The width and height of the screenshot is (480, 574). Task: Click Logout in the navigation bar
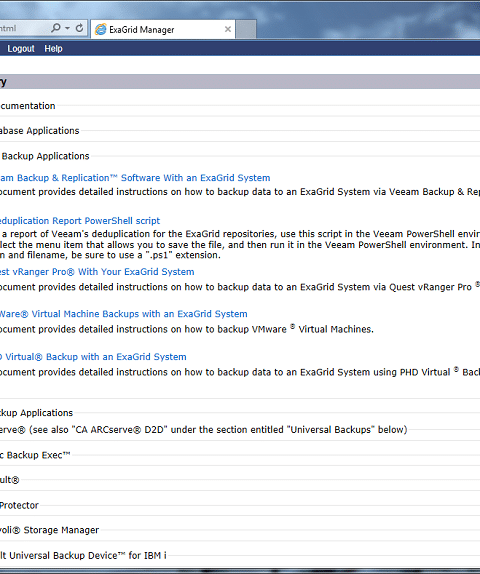click(x=21, y=48)
